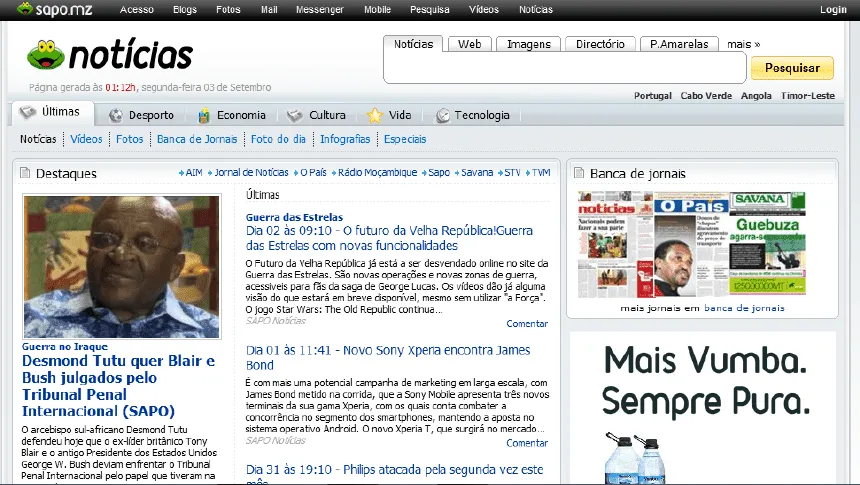Open Messenger in the top bar

tap(320, 9)
